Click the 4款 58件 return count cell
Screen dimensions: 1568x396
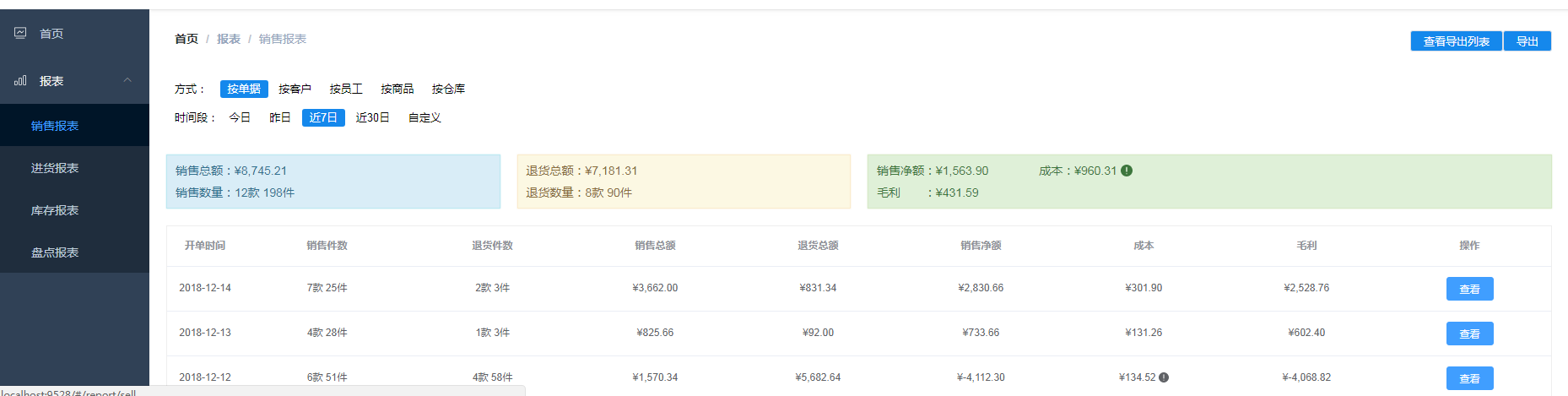tap(492, 377)
